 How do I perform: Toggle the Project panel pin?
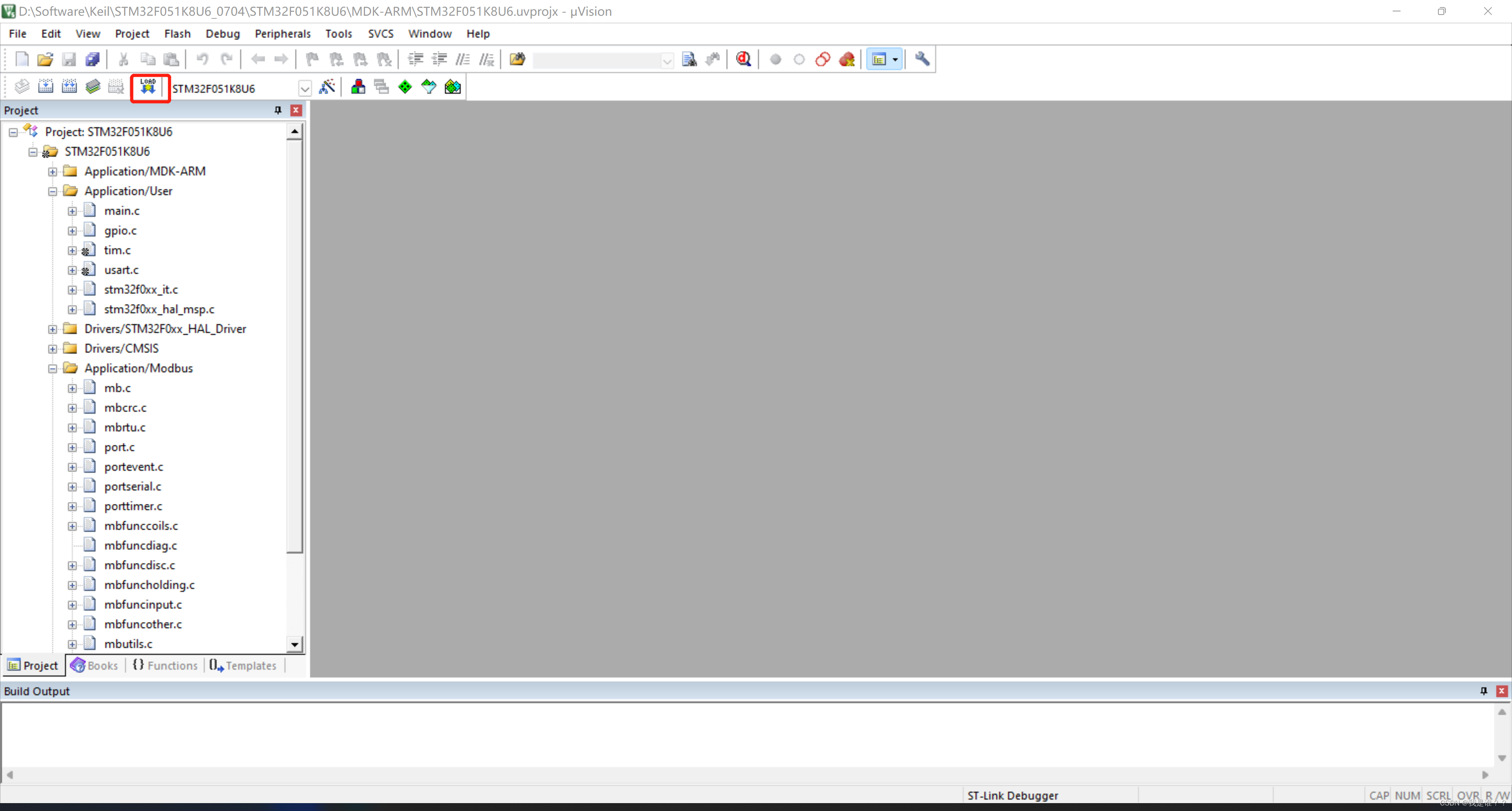click(x=278, y=110)
